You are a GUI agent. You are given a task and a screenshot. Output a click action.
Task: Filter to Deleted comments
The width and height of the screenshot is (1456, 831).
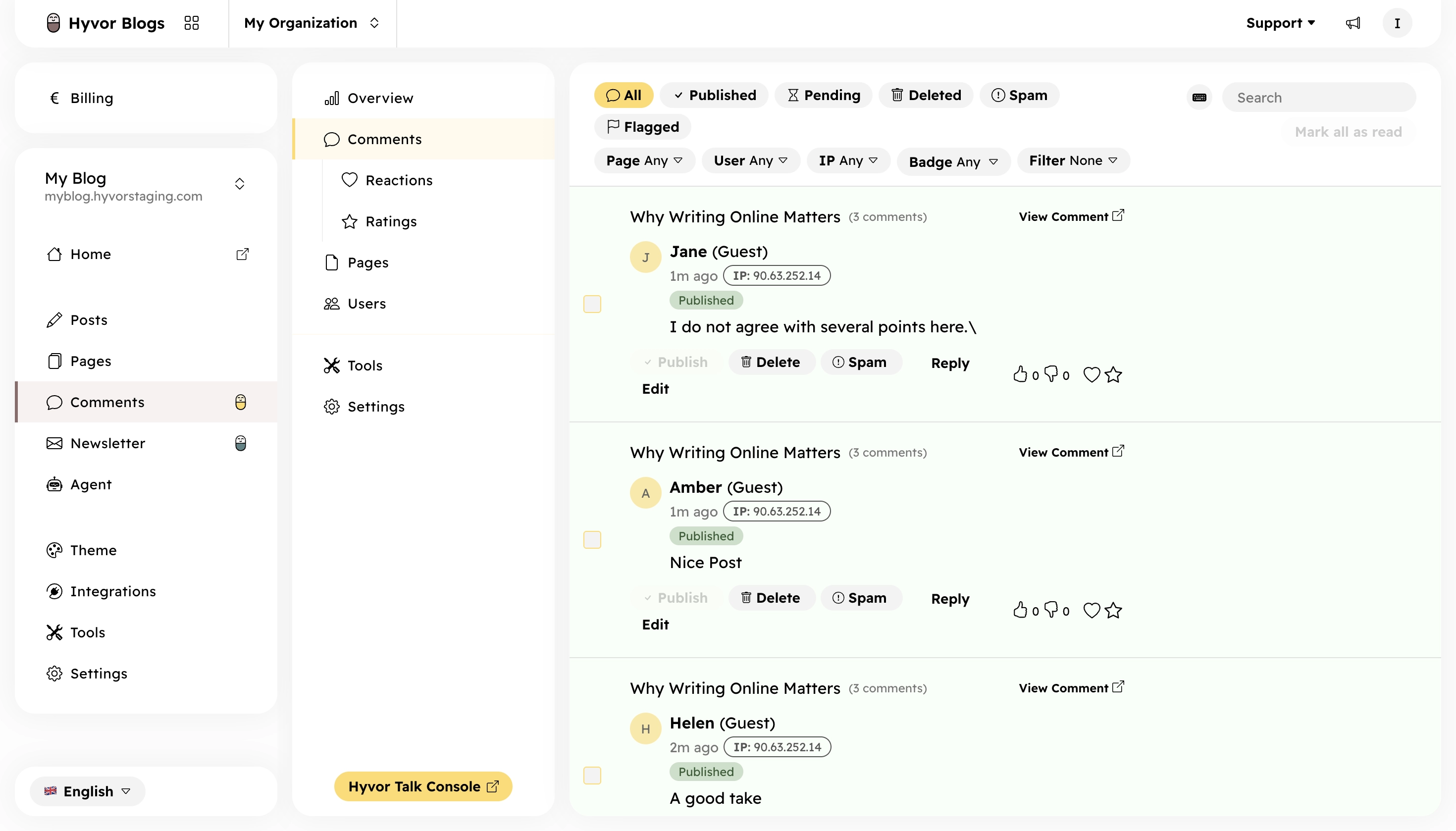click(926, 95)
